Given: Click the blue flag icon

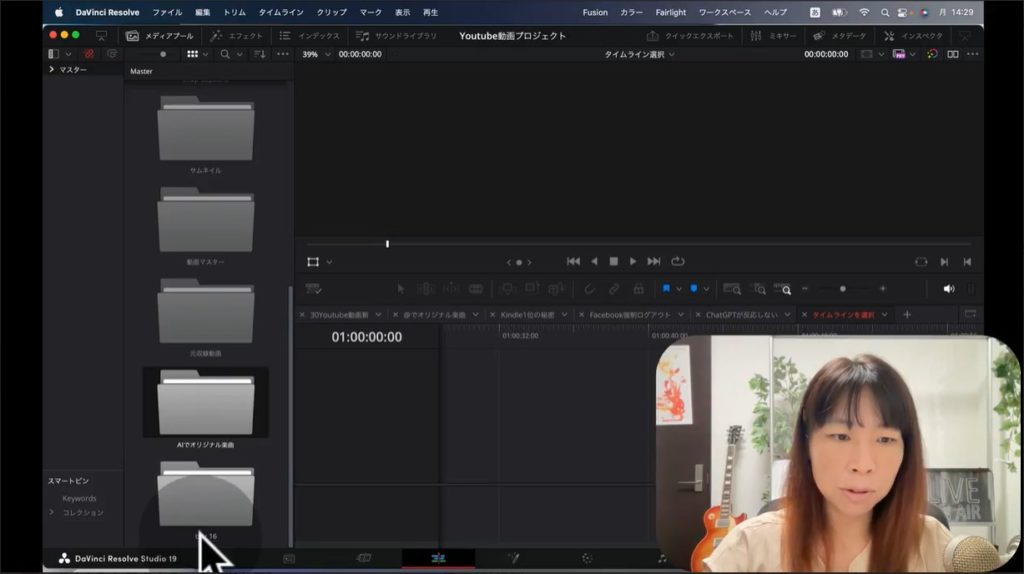Looking at the screenshot, I should coord(665,289).
